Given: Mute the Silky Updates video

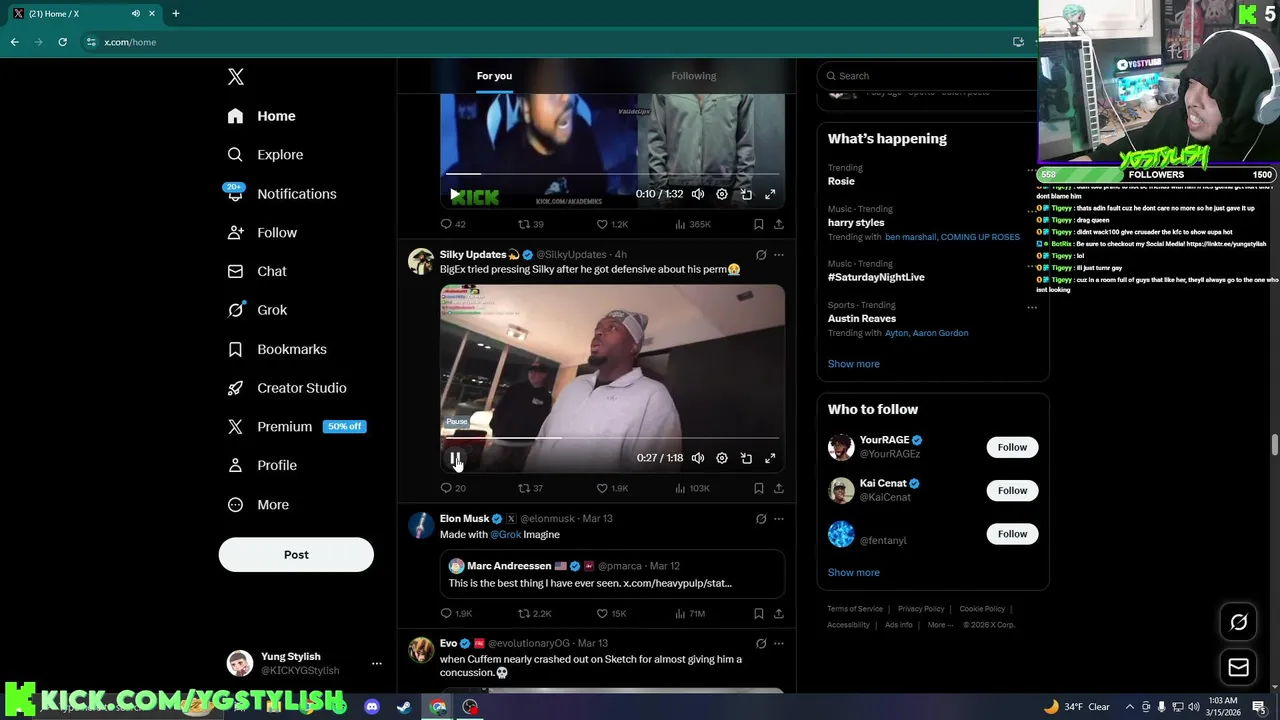Looking at the screenshot, I should pyautogui.click(x=698, y=458).
